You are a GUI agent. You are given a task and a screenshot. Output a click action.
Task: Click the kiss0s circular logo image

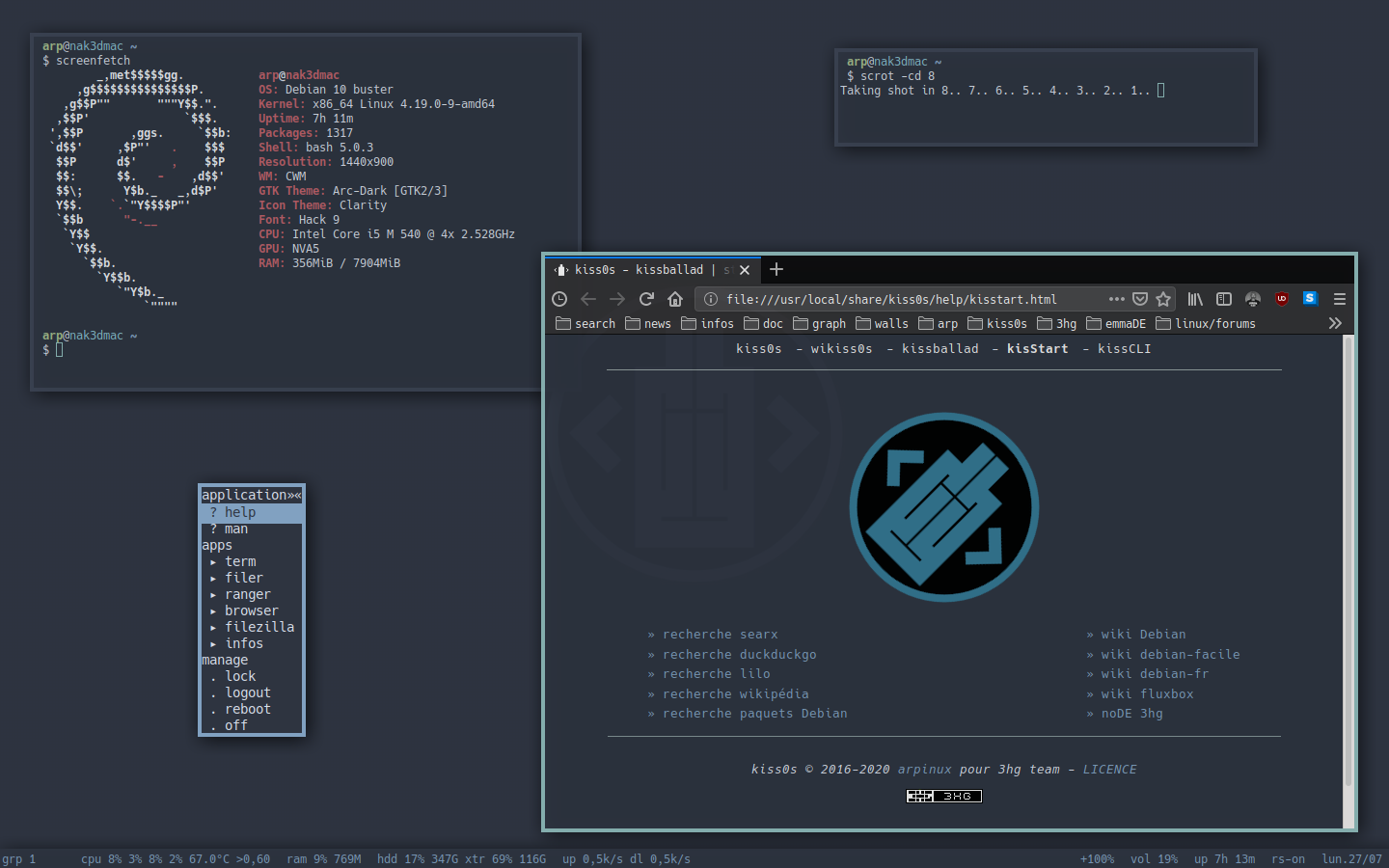pyautogui.click(x=944, y=507)
